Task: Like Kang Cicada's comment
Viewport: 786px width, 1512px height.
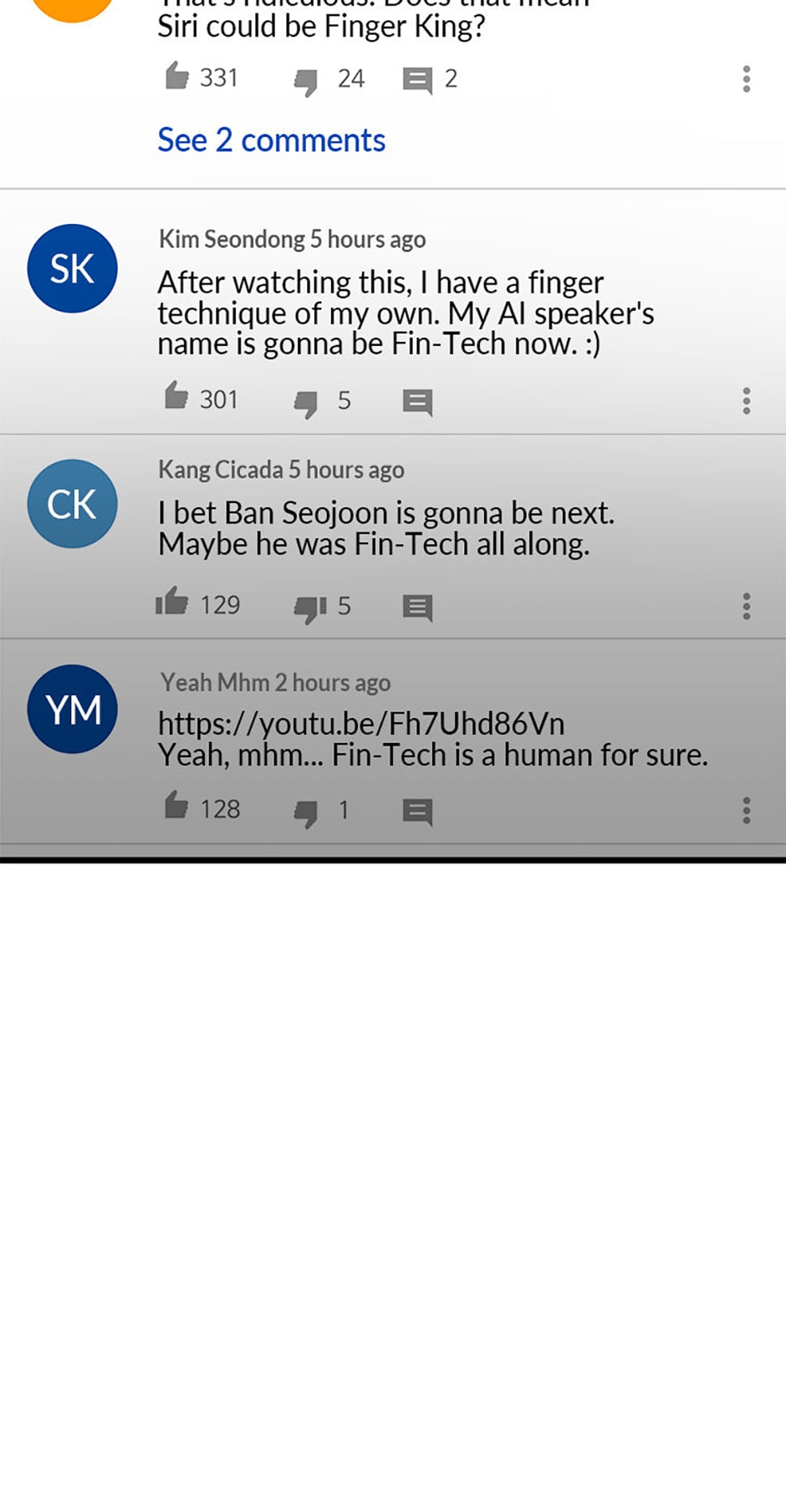Action: click(x=171, y=601)
